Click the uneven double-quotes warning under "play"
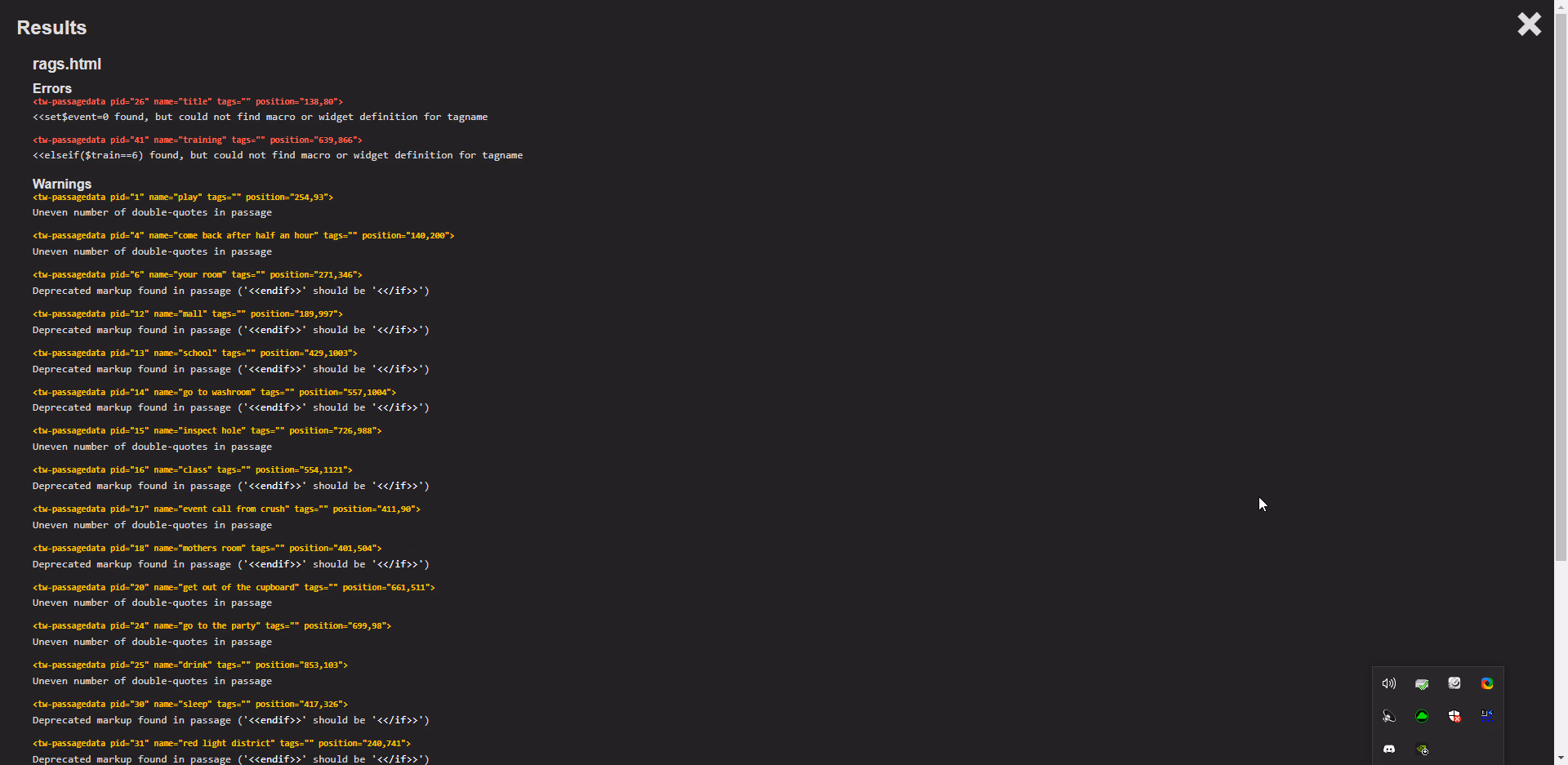The image size is (1568, 765). tap(153, 212)
